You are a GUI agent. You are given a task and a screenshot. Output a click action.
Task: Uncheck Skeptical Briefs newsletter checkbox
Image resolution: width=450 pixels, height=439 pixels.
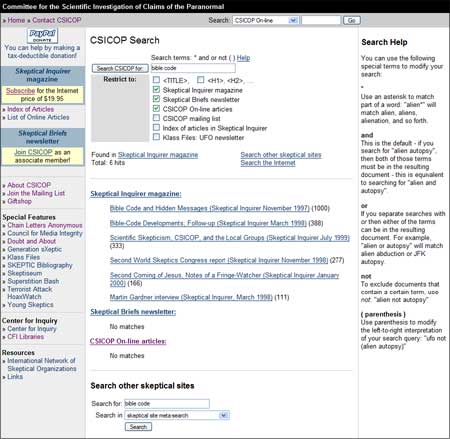coord(156,99)
